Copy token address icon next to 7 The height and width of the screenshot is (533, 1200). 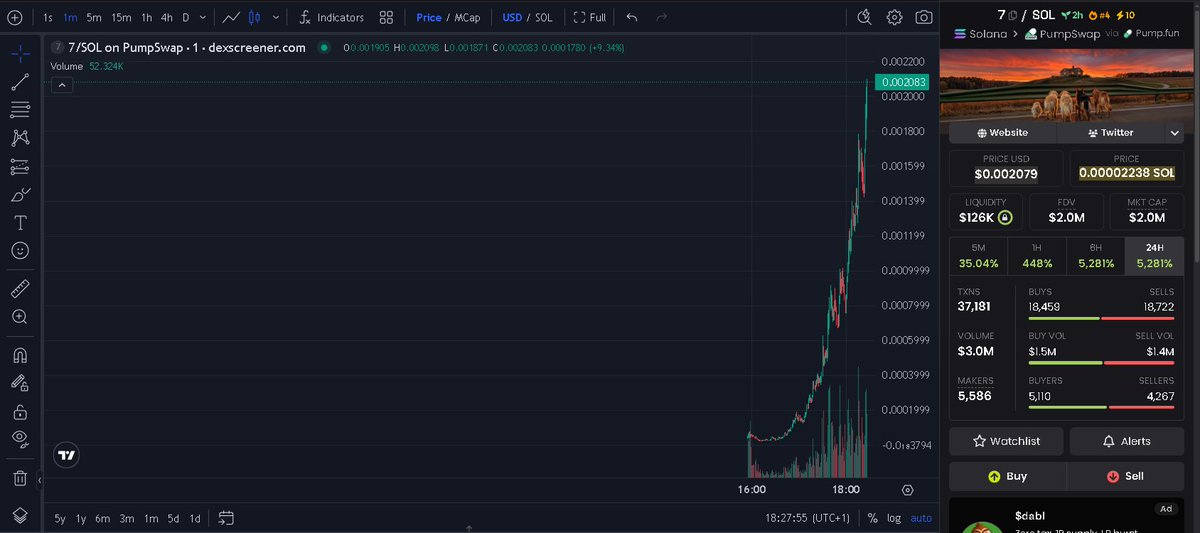1013,15
